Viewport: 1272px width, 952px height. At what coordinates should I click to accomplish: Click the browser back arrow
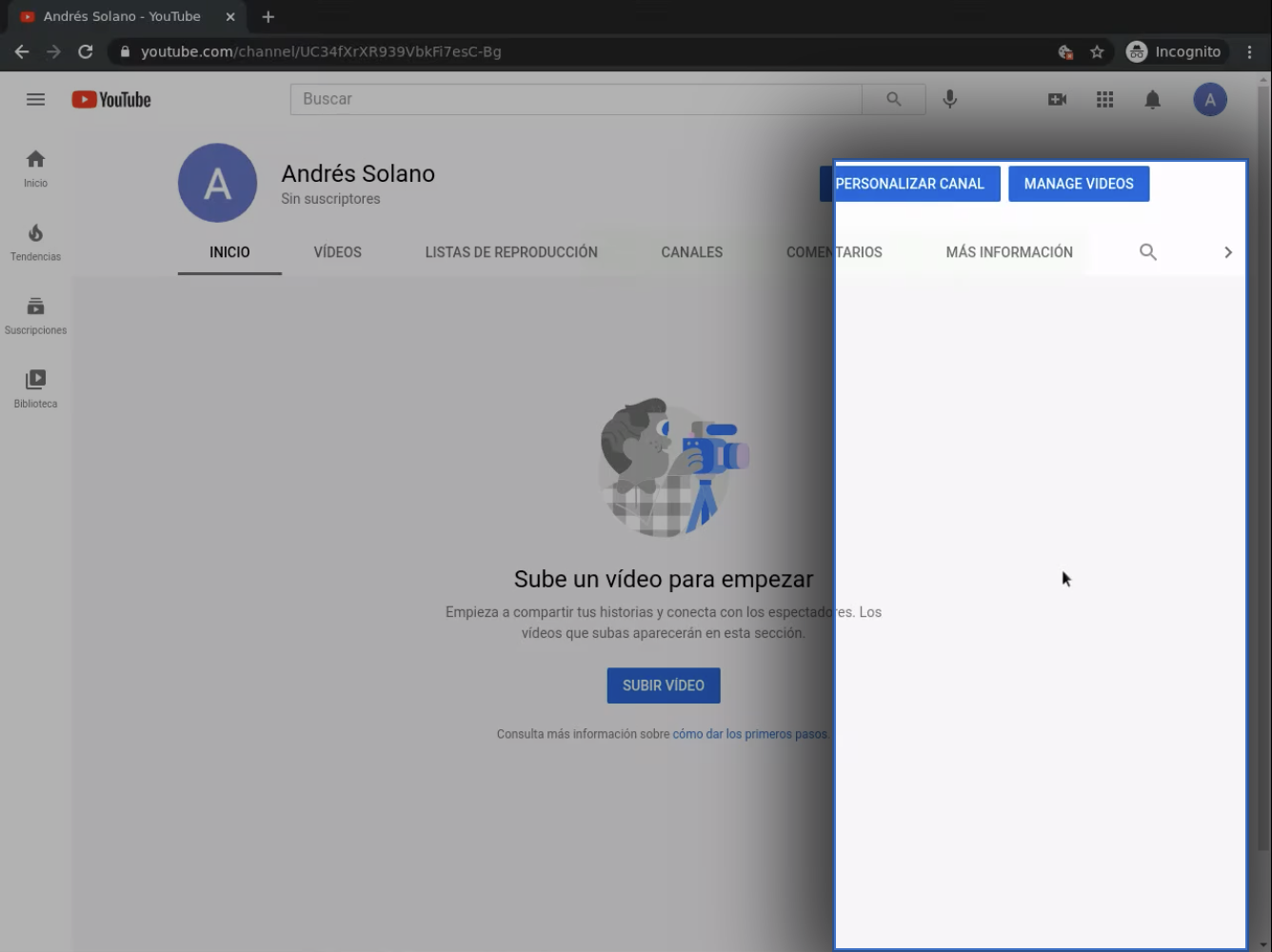coord(22,51)
